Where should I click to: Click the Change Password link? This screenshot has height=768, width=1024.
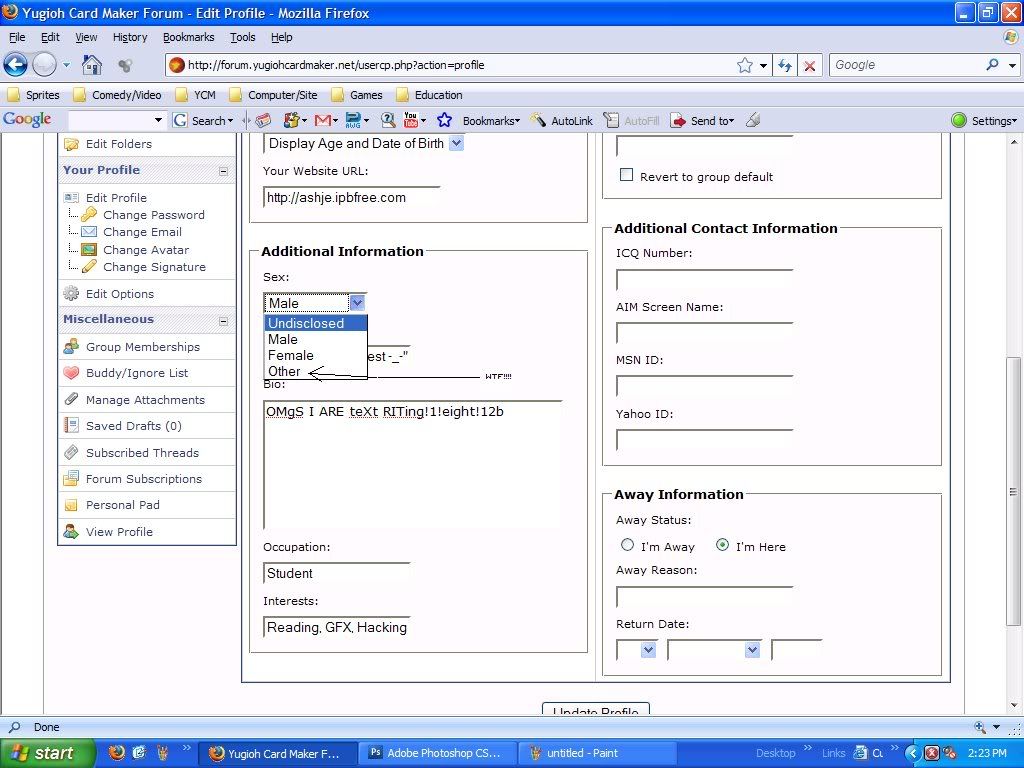click(x=153, y=215)
